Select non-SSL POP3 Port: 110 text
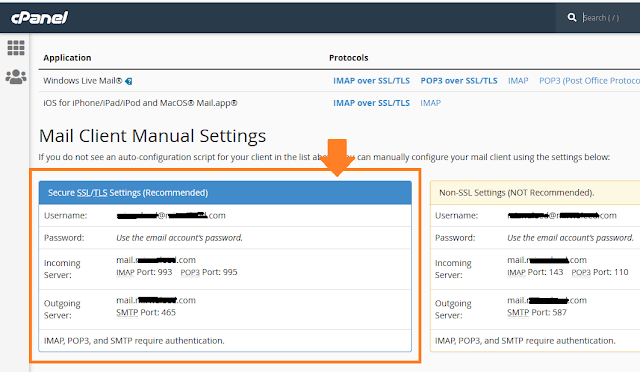This screenshot has height=372, width=640. pyautogui.click(x=600, y=272)
